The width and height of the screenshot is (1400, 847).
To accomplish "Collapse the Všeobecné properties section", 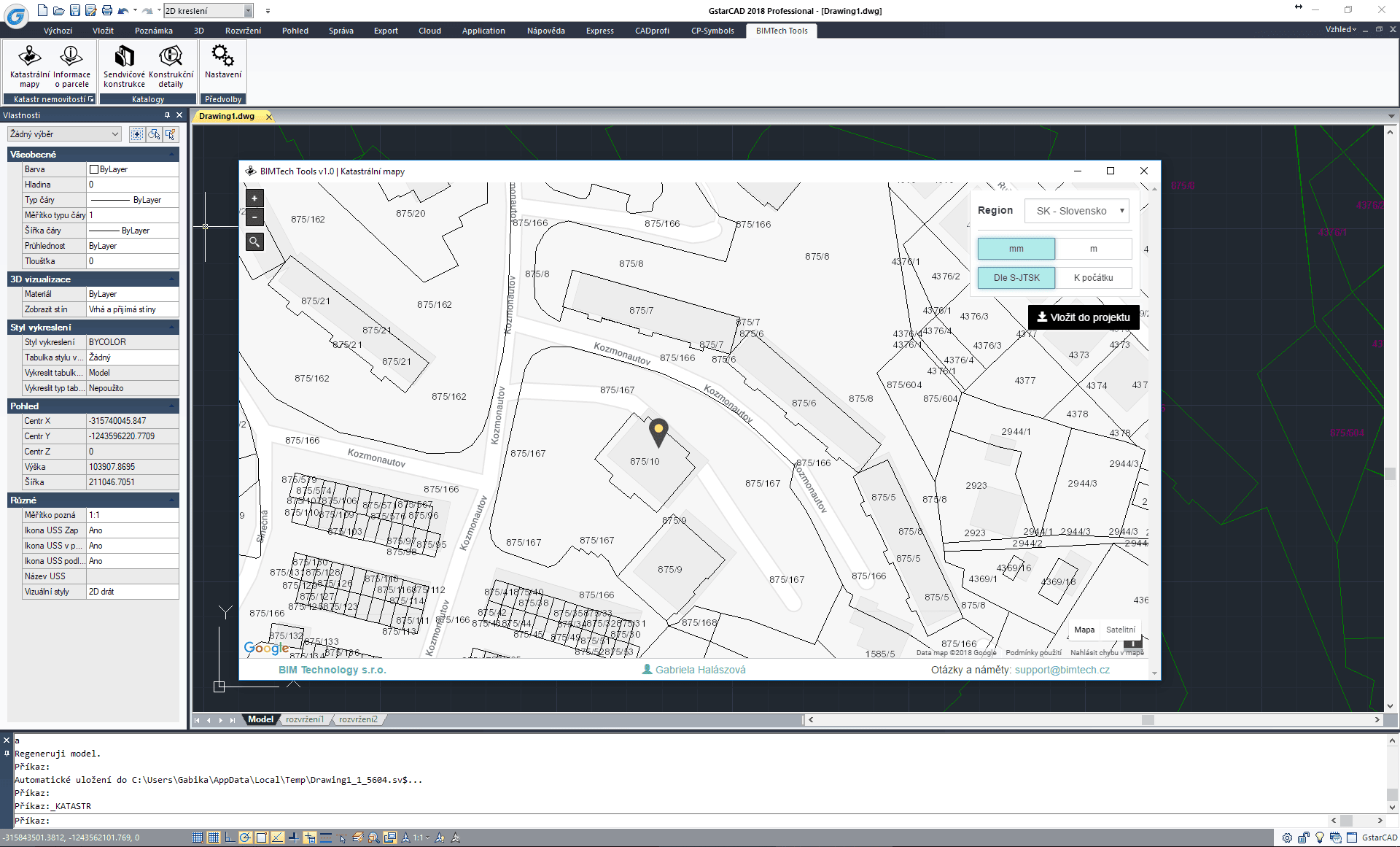I will [x=172, y=155].
